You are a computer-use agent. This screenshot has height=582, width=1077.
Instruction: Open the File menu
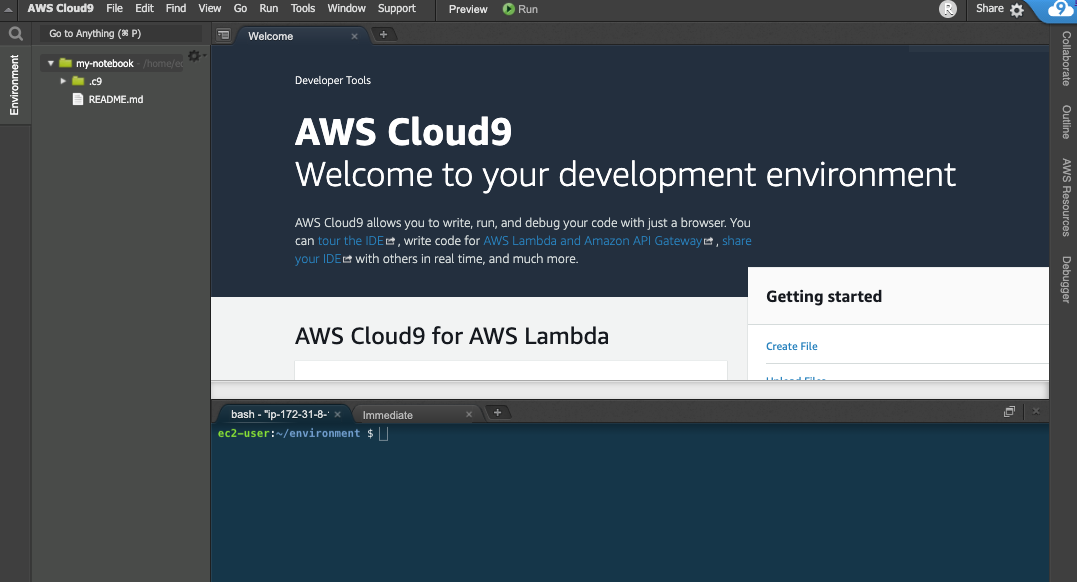(115, 8)
